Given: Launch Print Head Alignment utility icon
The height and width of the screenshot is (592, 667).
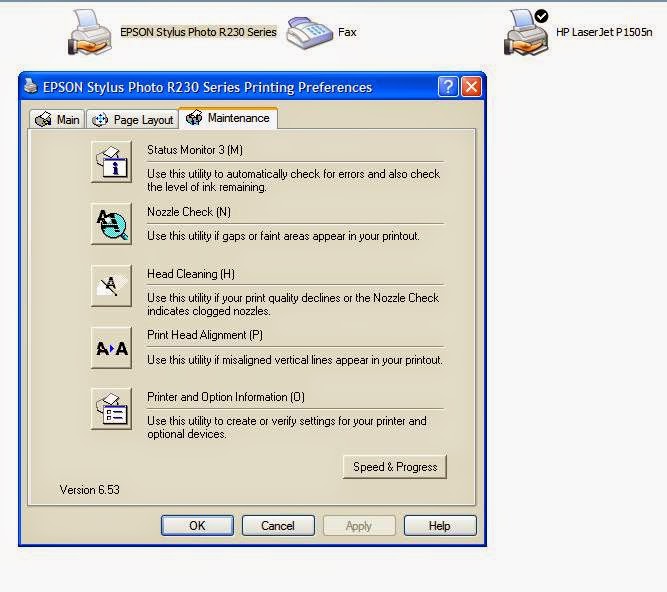Looking at the screenshot, I should click(x=111, y=348).
